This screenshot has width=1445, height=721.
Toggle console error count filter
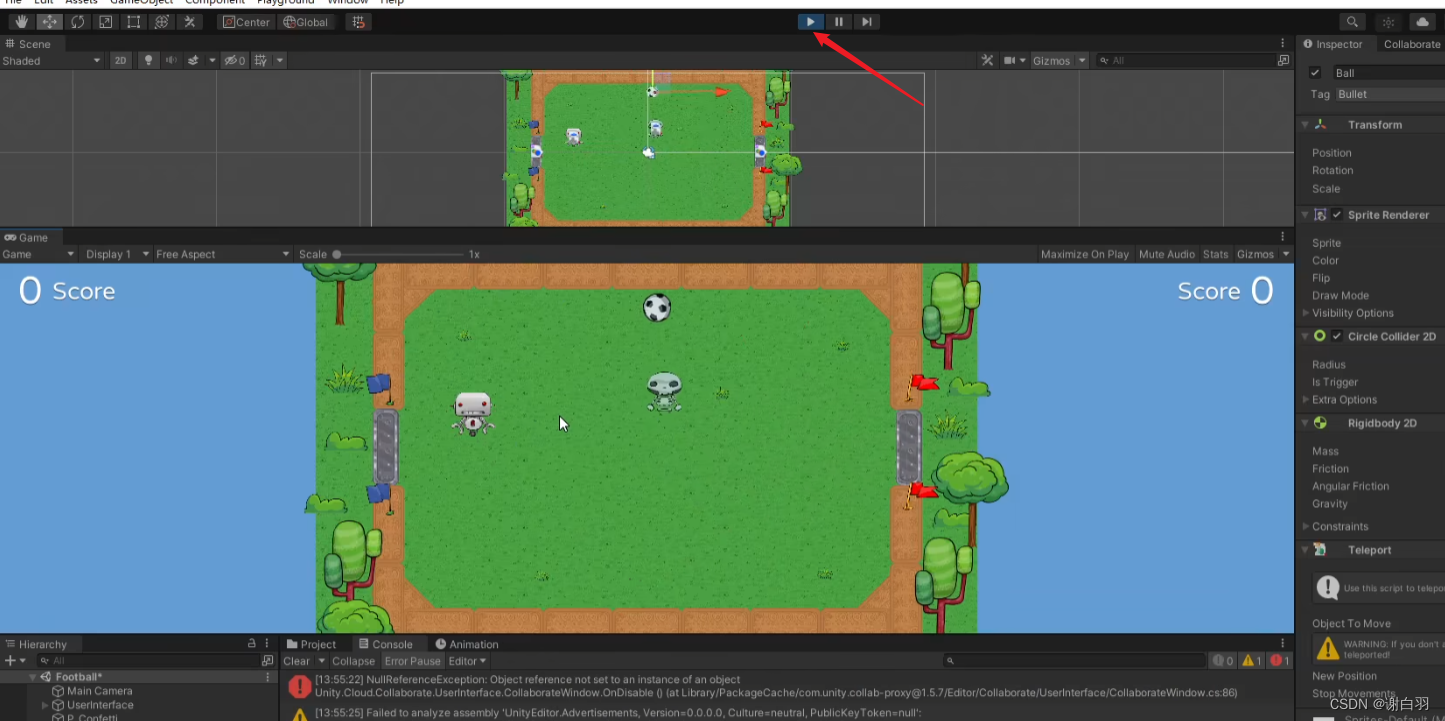click(x=1280, y=661)
